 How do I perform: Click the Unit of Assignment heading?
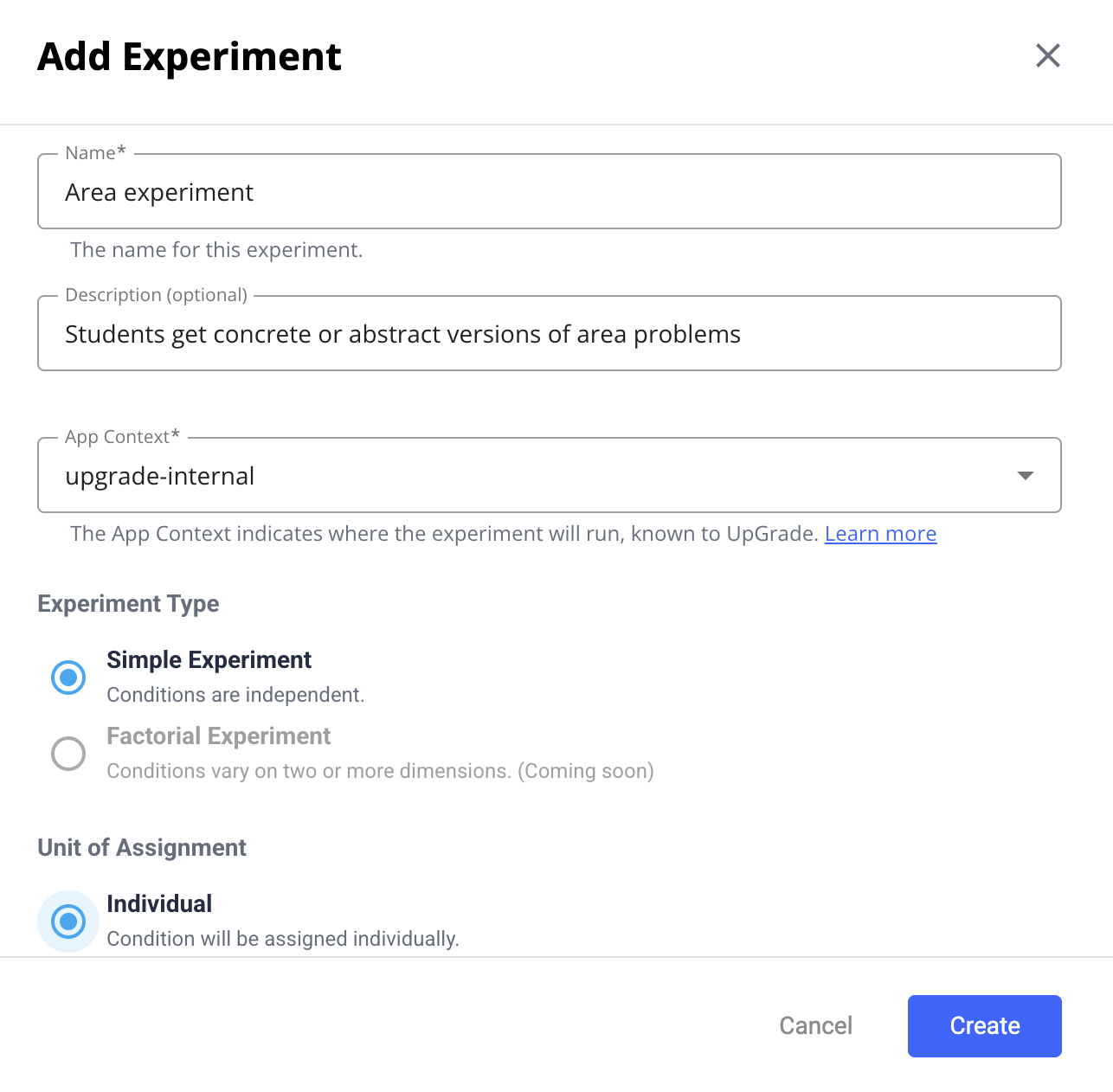142,848
